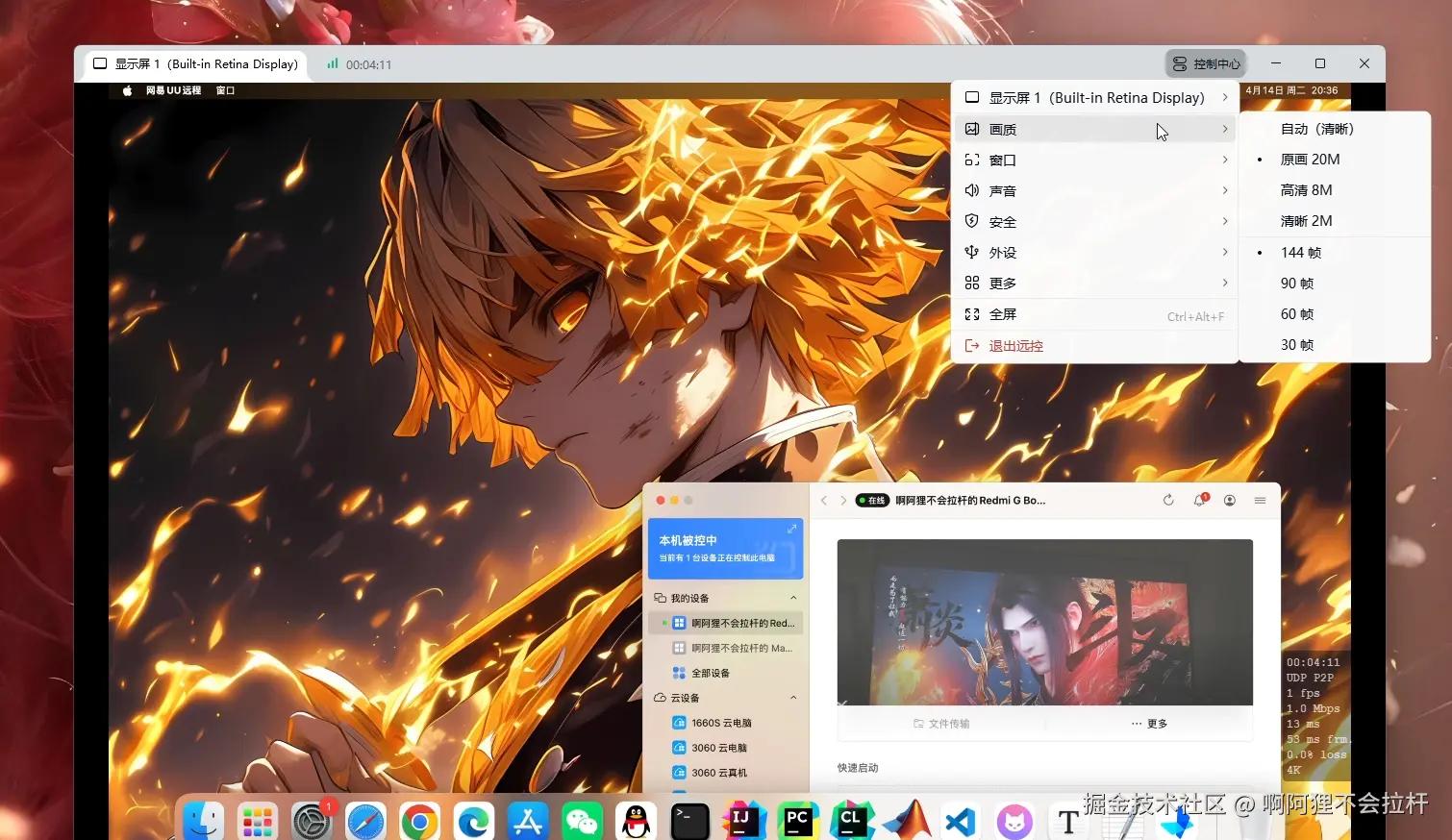The image size is (1452, 840).
Task: Open the Apple menu in remote Mac
Action: pos(127,90)
